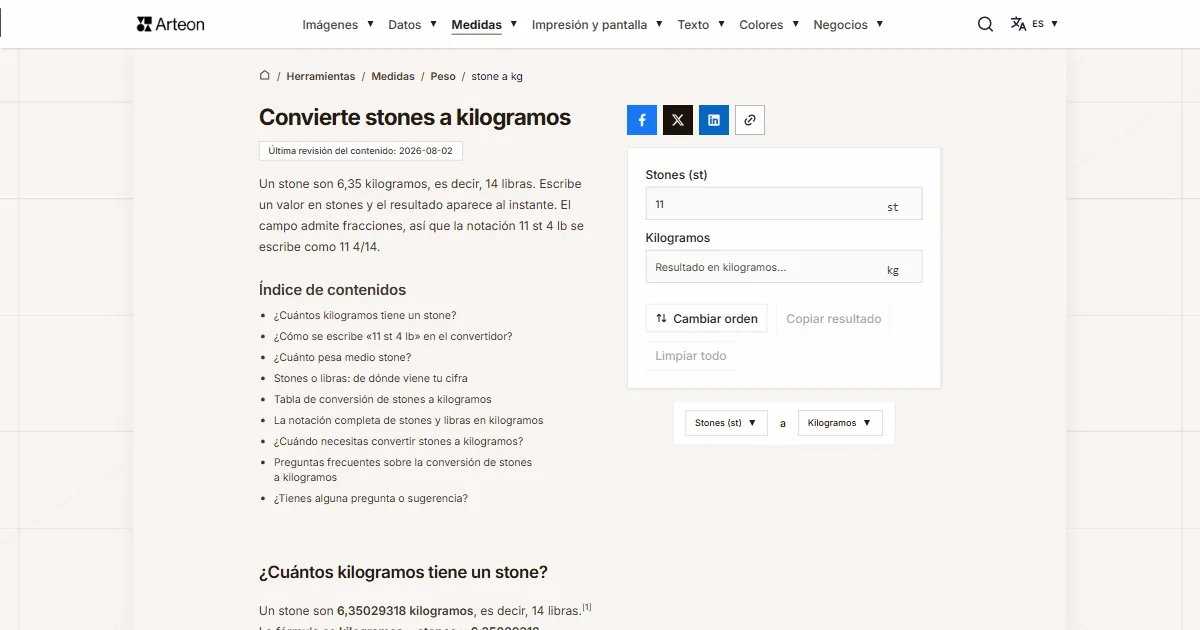Go to ¿Cuándo necesitas convertir section link
1200x630 pixels.
pos(399,441)
